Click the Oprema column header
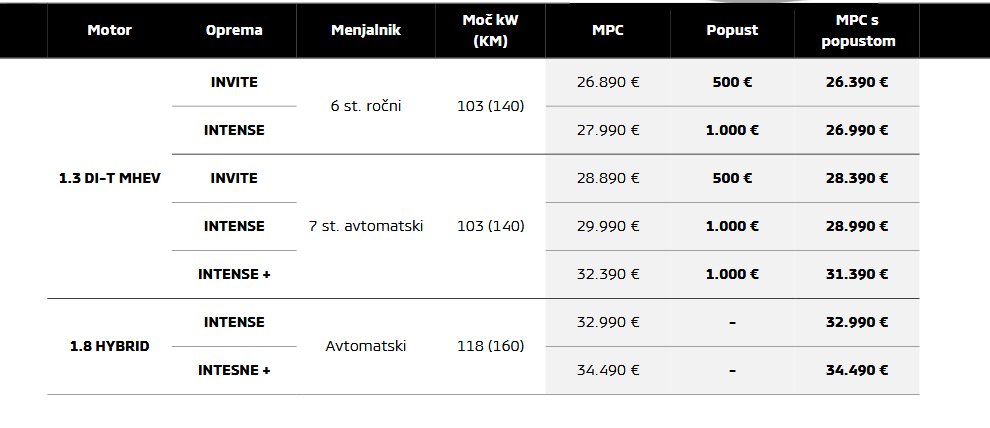The image size is (990, 428). [x=234, y=30]
